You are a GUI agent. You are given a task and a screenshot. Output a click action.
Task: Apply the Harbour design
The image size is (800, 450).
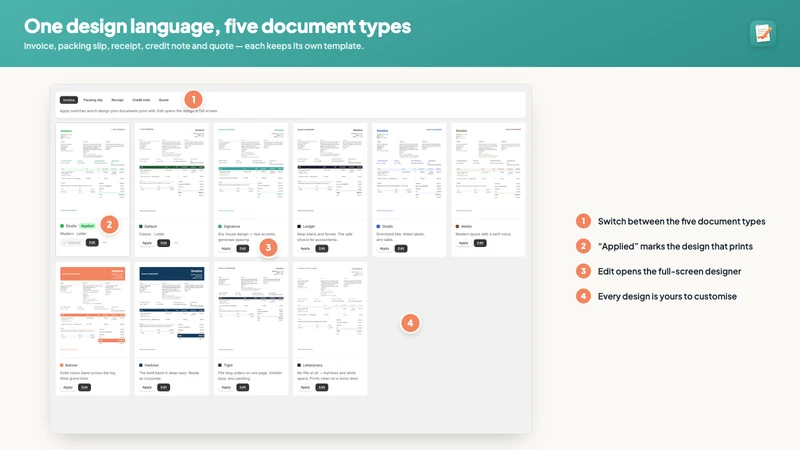[x=147, y=387]
